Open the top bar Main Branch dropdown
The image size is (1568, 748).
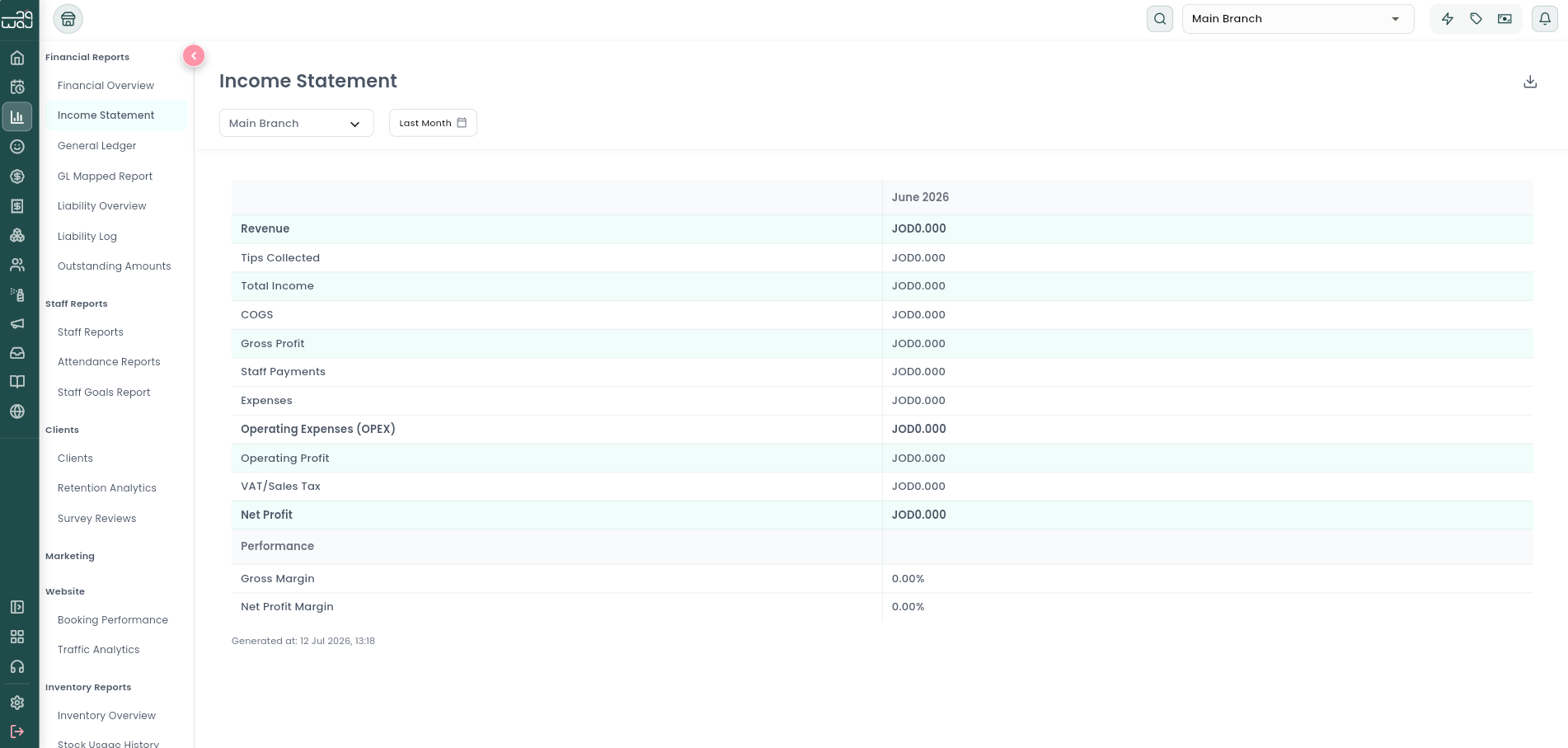click(x=1298, y=19)
